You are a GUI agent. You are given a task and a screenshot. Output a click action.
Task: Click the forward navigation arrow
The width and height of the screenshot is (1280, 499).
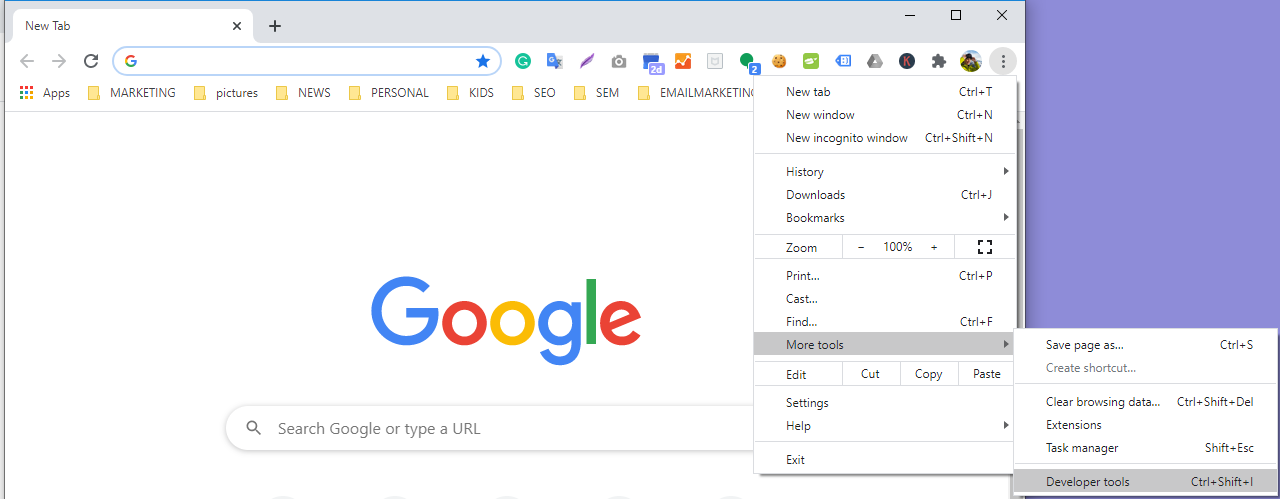pos(59,61)
